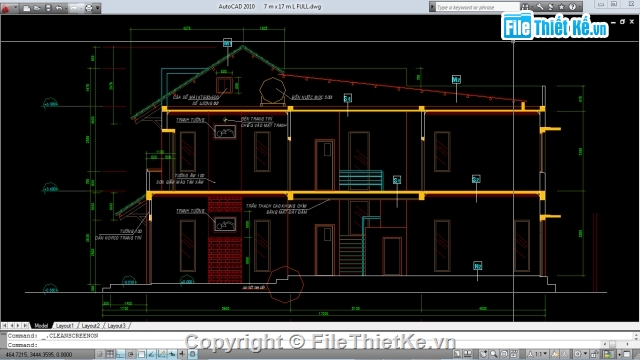Undo the last action
Image resolution: width=640 pixels, height=360 pixels.
[x=58, y=8]
